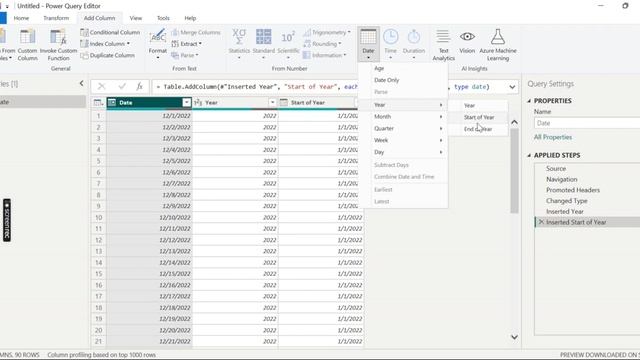Click the vertical scrollbar down arrow
640x360 pixels.
coord(514,337)
